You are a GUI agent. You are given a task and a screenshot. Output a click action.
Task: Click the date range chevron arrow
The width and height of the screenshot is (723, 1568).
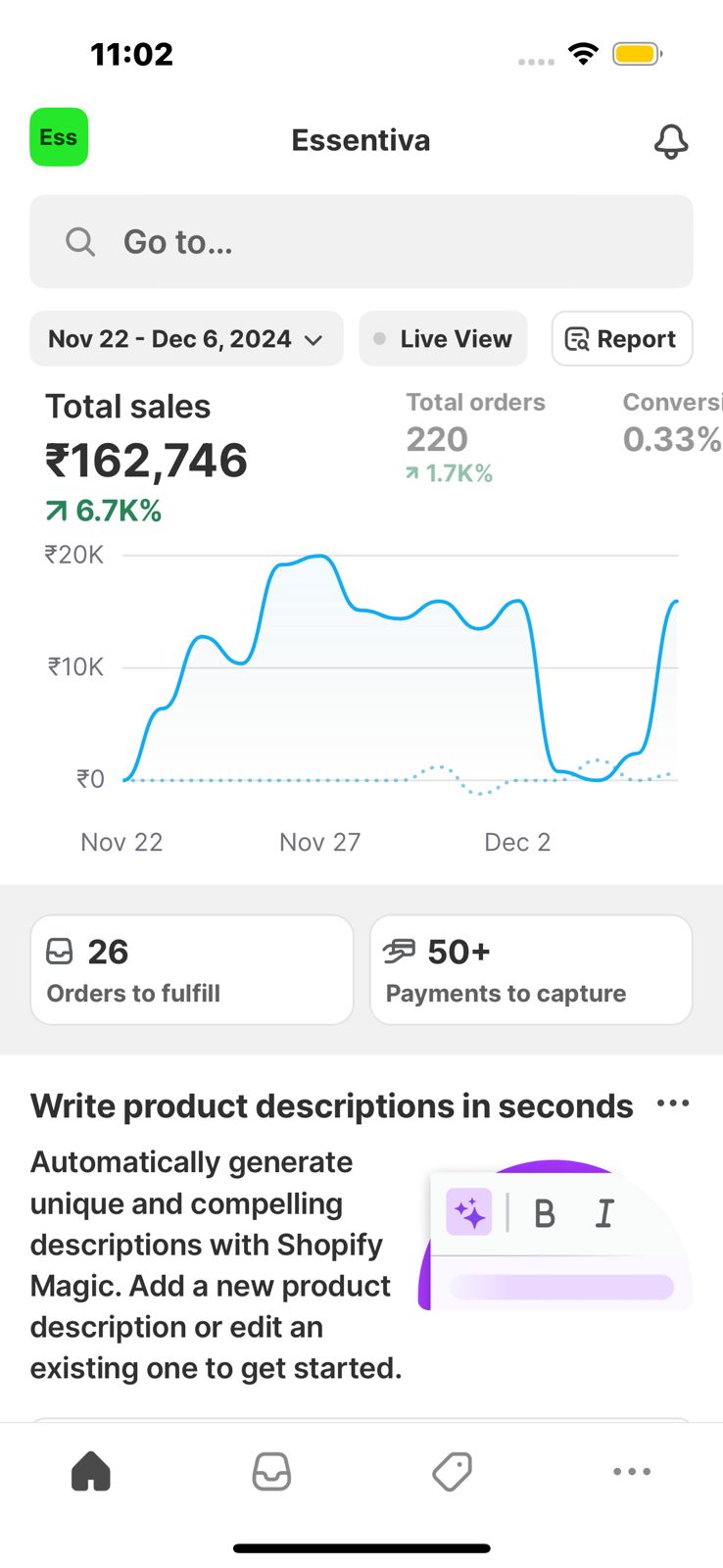coord(313,340)
